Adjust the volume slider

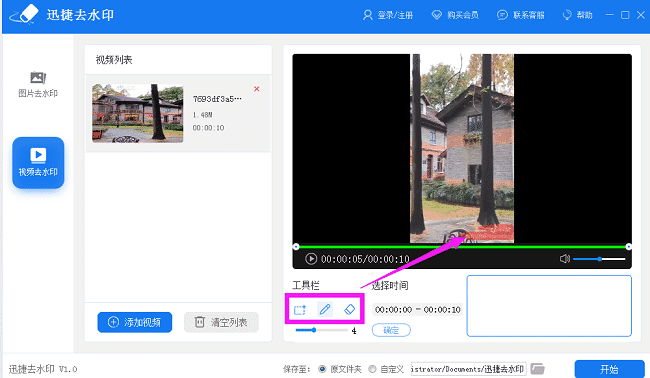[599, 259]
